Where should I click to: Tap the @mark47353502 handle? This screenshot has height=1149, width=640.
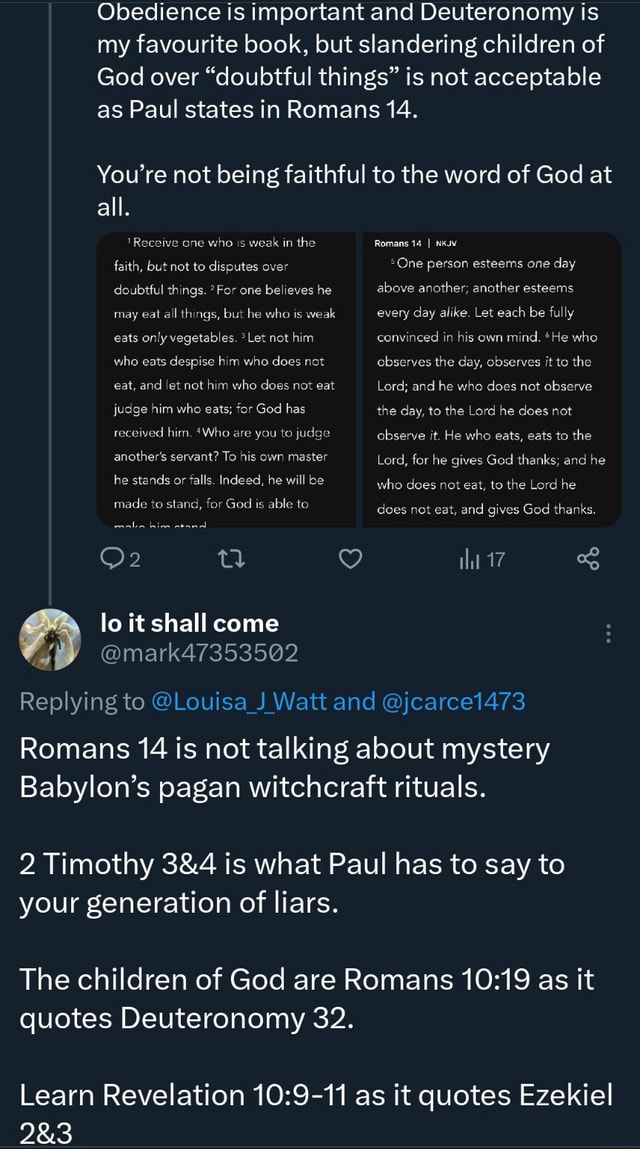click(200, 654)
